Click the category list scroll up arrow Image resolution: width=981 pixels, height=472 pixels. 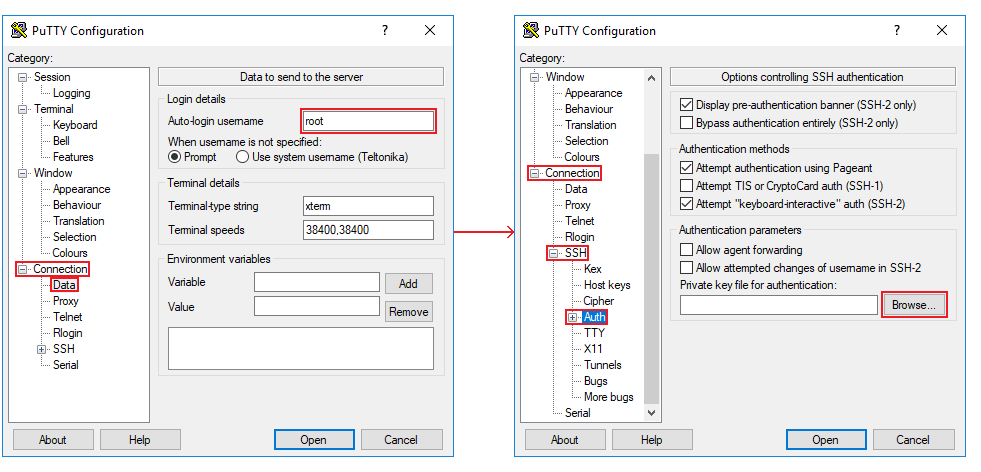point(652,78)
